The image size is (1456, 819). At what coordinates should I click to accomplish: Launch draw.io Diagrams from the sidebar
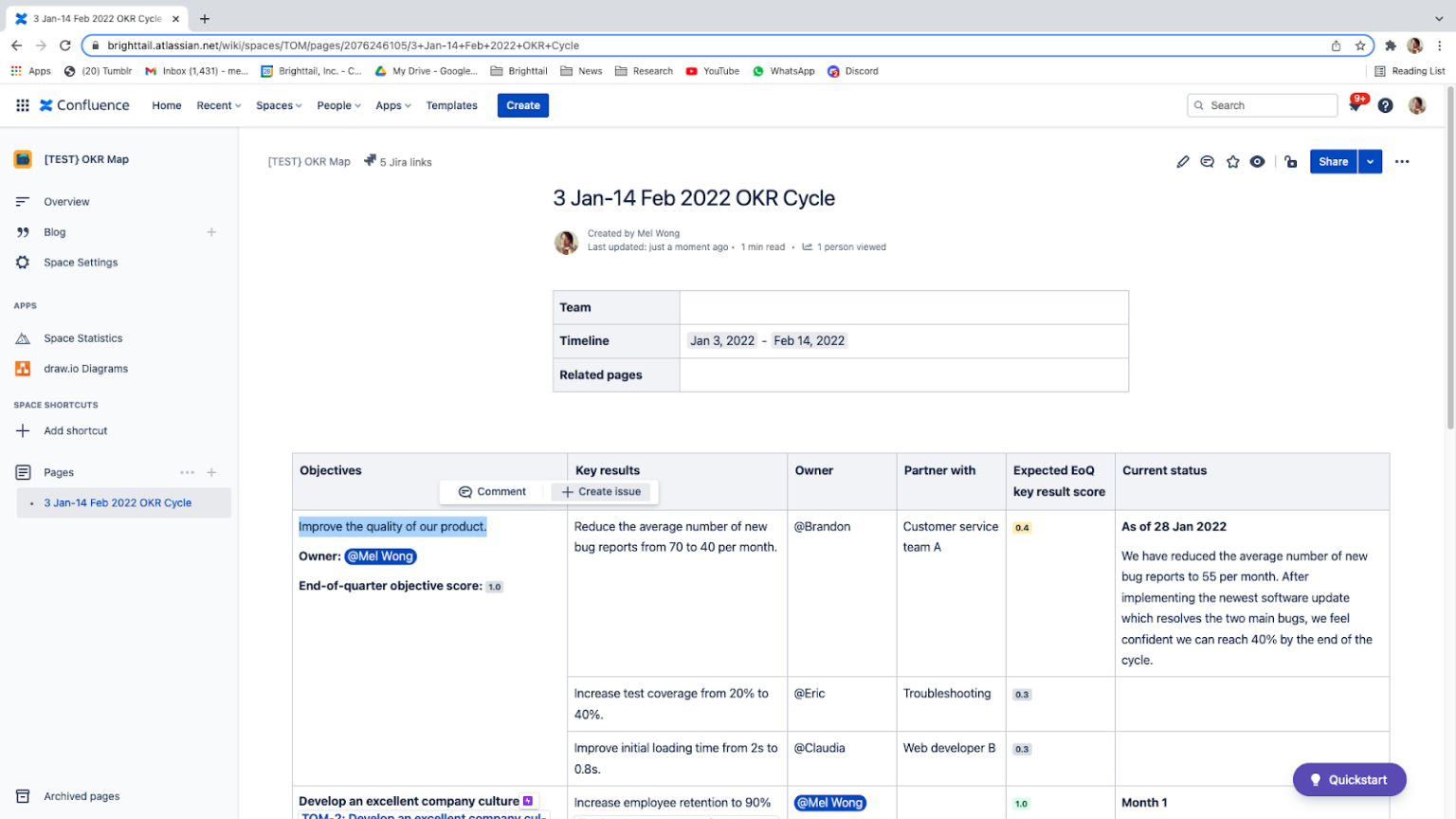[87, 368]
